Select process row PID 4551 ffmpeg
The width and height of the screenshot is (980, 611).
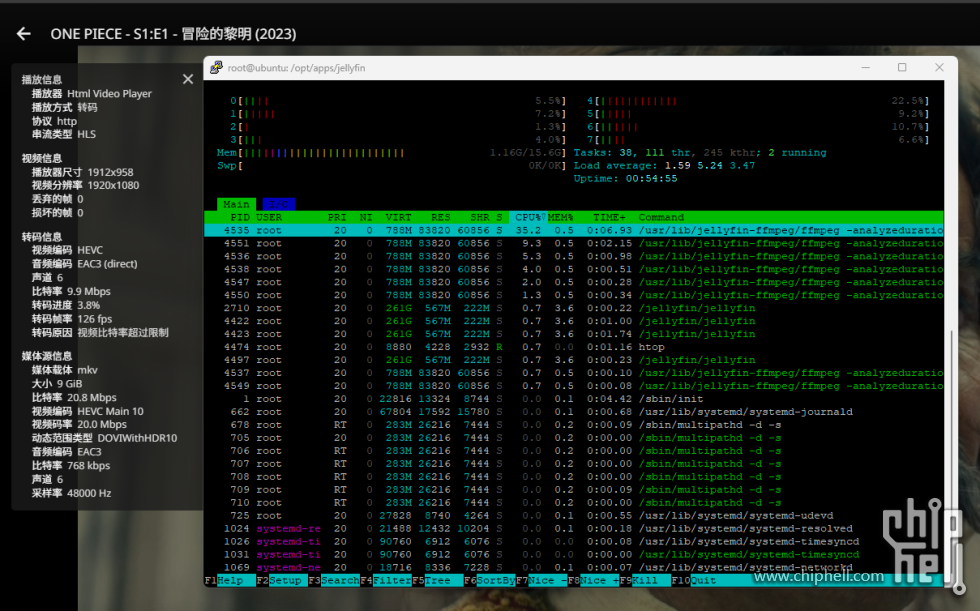pos(574,244)
